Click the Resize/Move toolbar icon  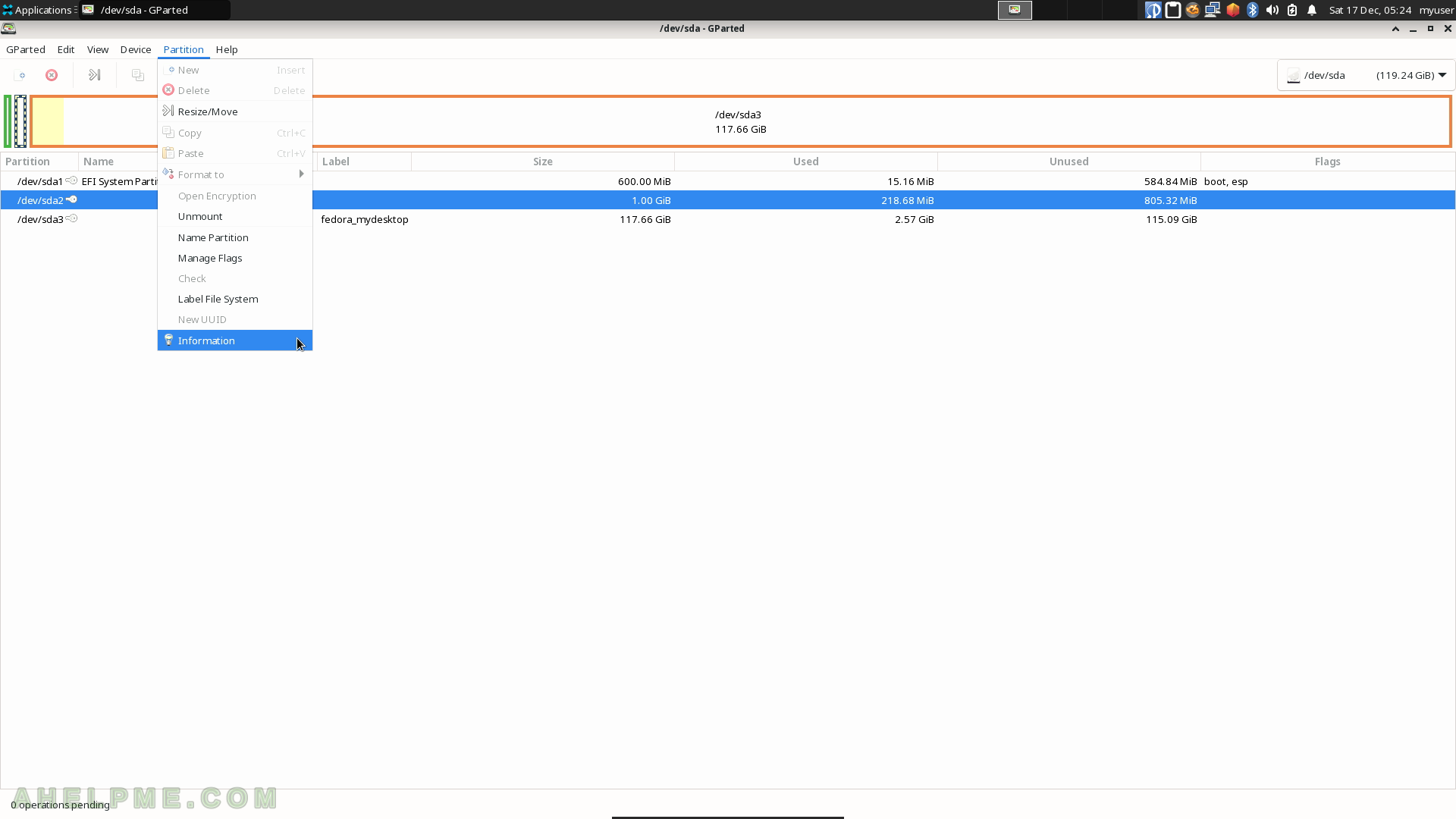click(95, 75)
